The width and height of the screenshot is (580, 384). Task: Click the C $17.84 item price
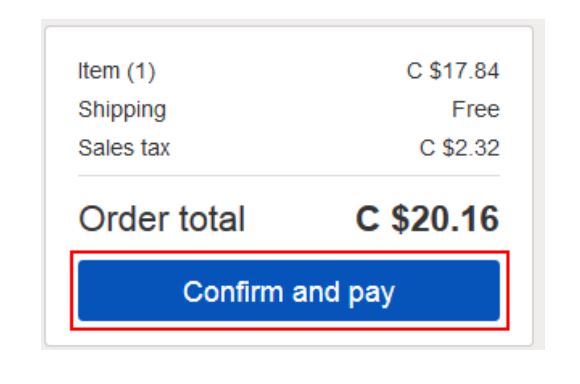point(453,71)
